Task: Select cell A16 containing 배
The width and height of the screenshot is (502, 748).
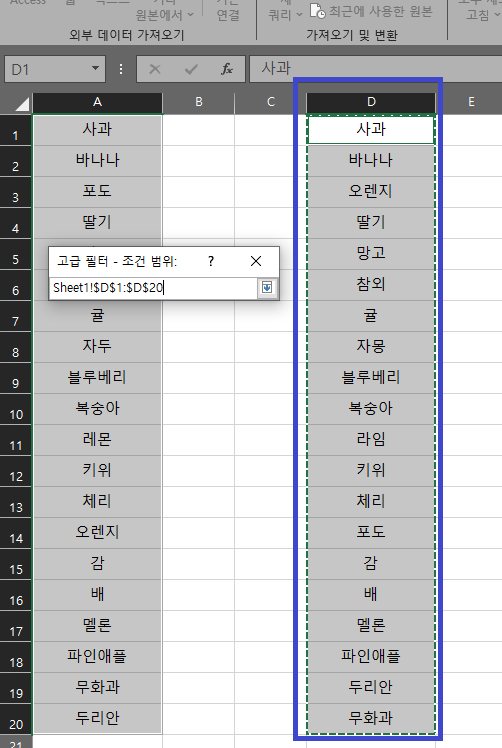Action: click(x=97, y=595)
